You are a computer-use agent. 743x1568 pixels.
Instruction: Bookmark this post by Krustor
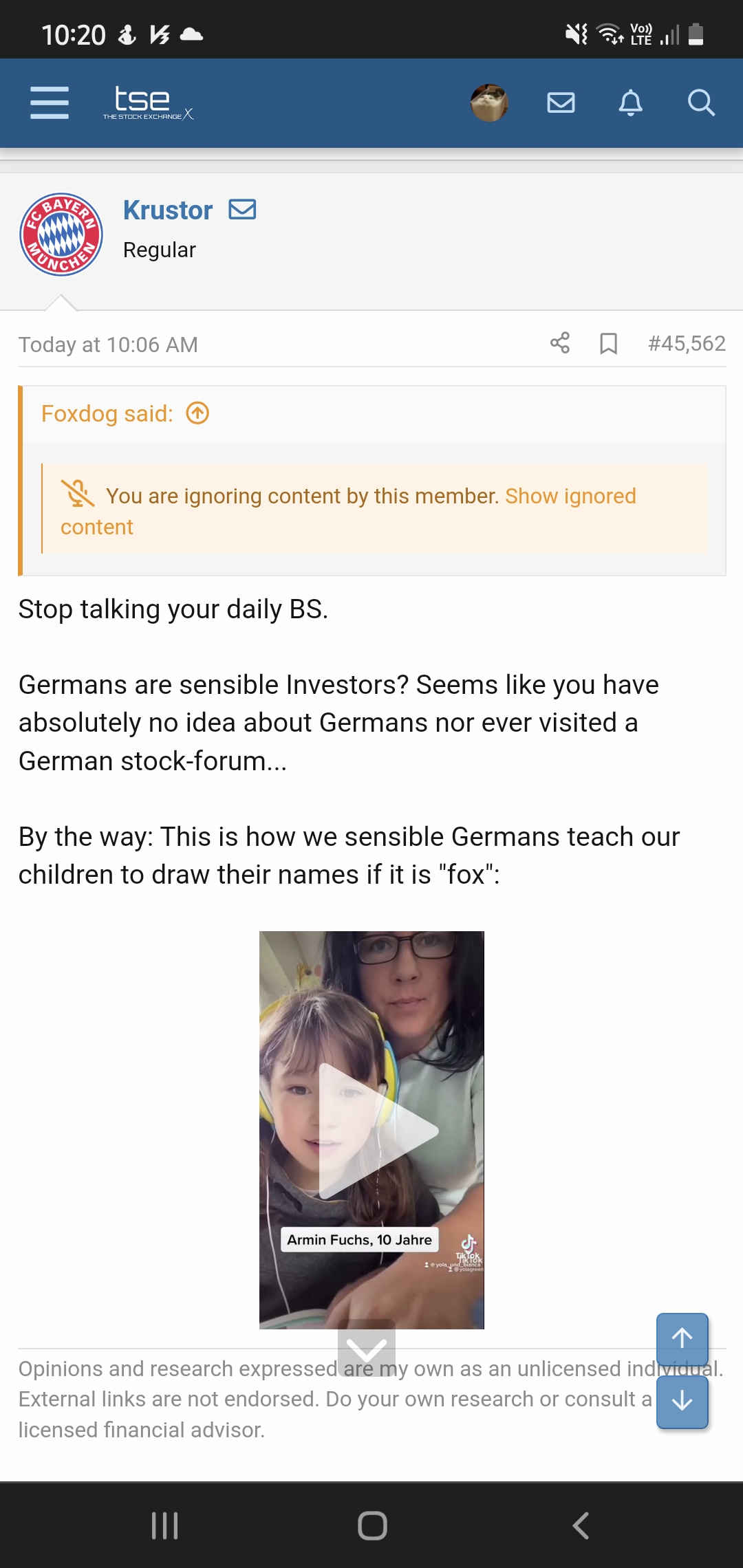coord(608,343)
